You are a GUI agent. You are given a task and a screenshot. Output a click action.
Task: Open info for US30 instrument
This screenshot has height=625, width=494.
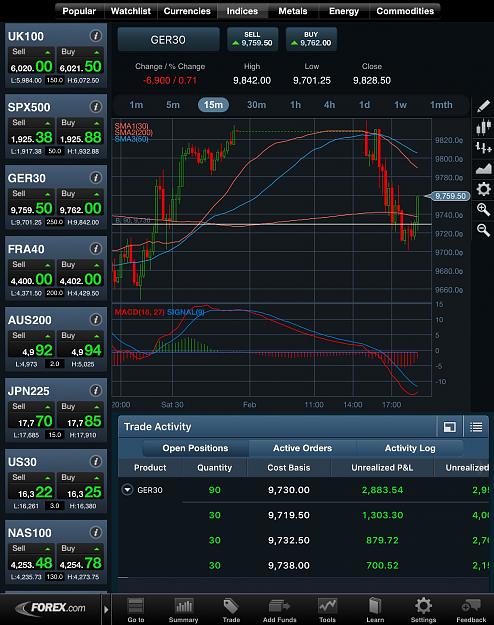pos(95,462)
